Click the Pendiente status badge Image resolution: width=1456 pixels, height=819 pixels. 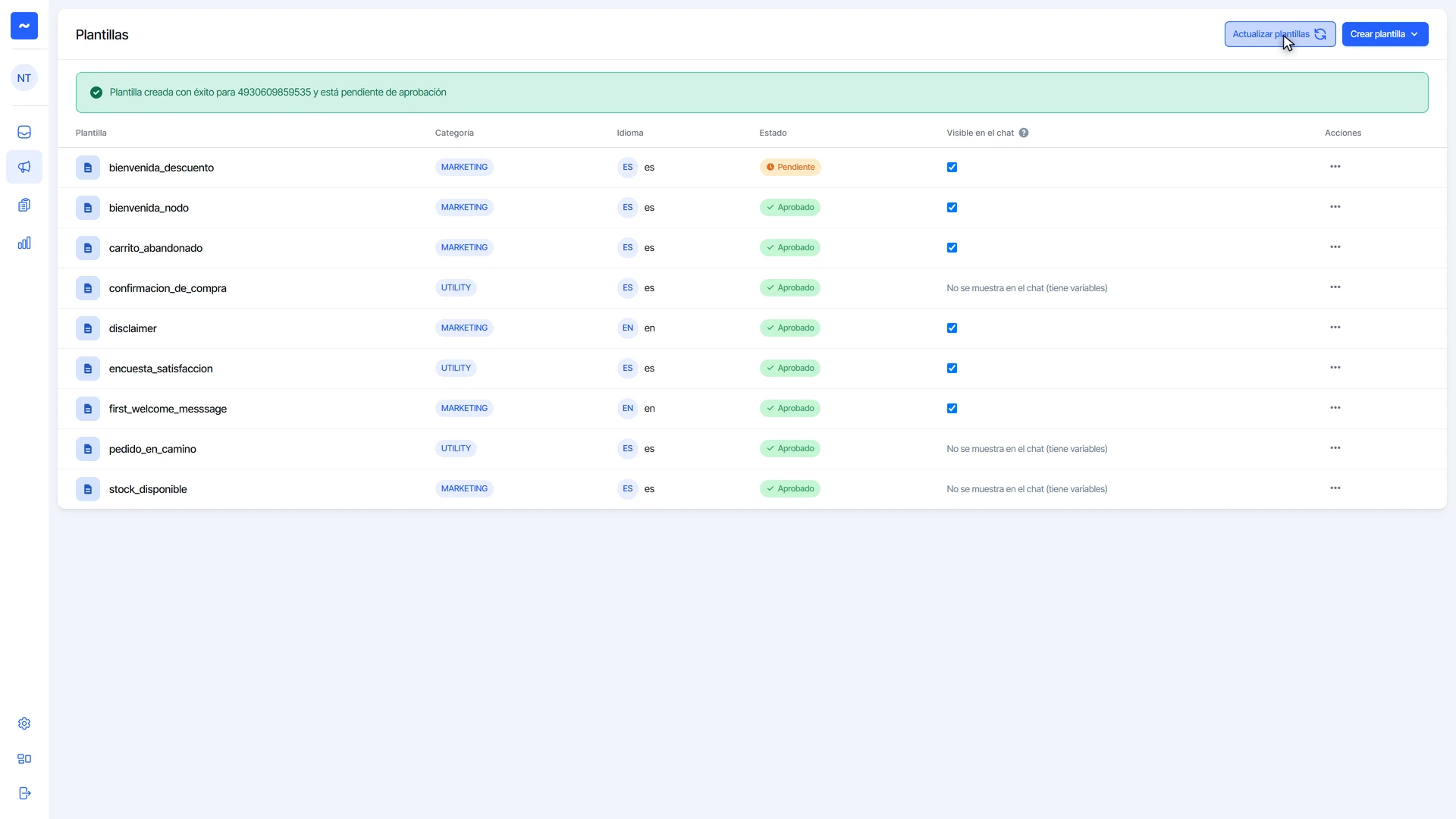(790, 168)
